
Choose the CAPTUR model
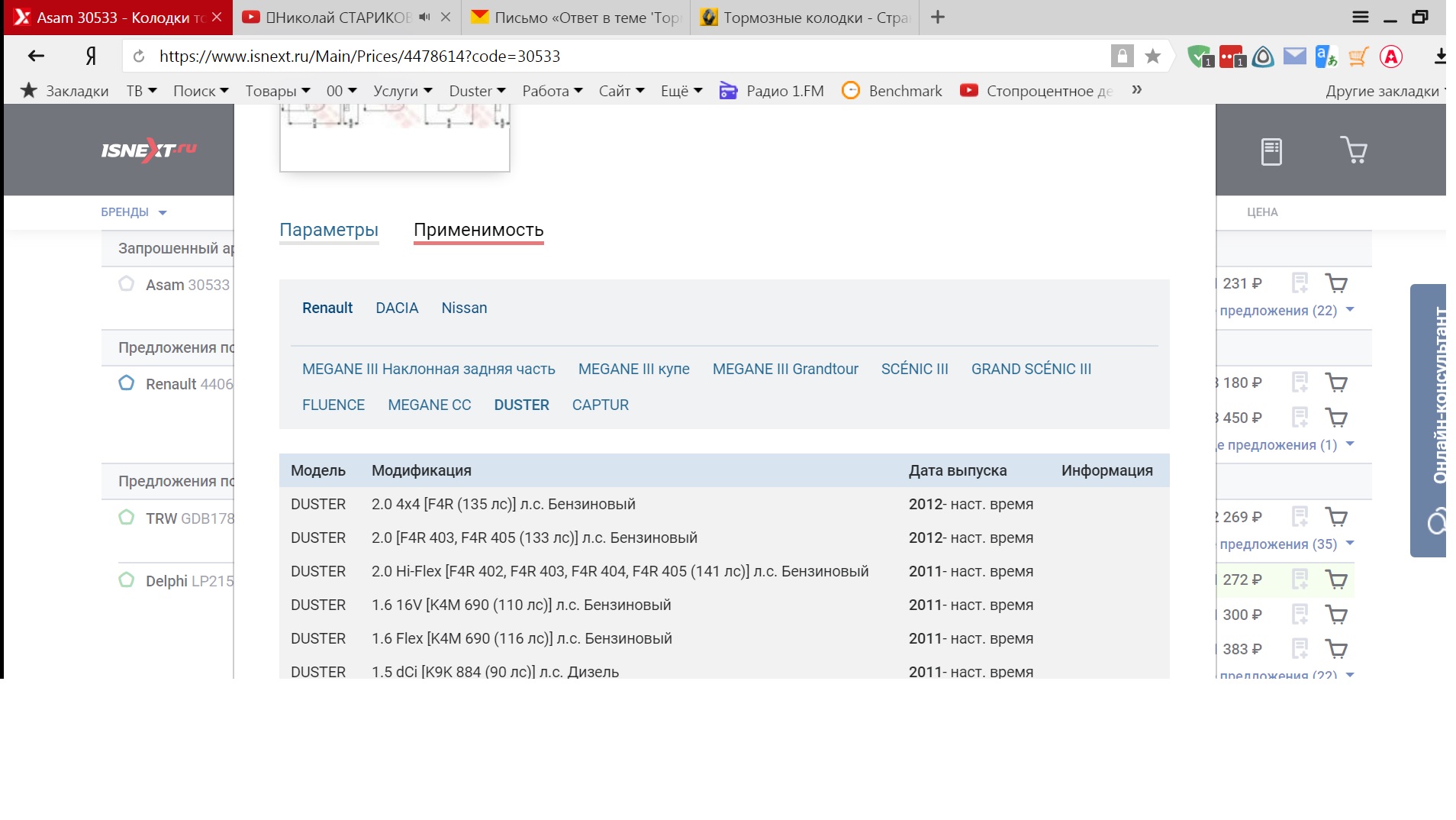(x=601, y=405)
